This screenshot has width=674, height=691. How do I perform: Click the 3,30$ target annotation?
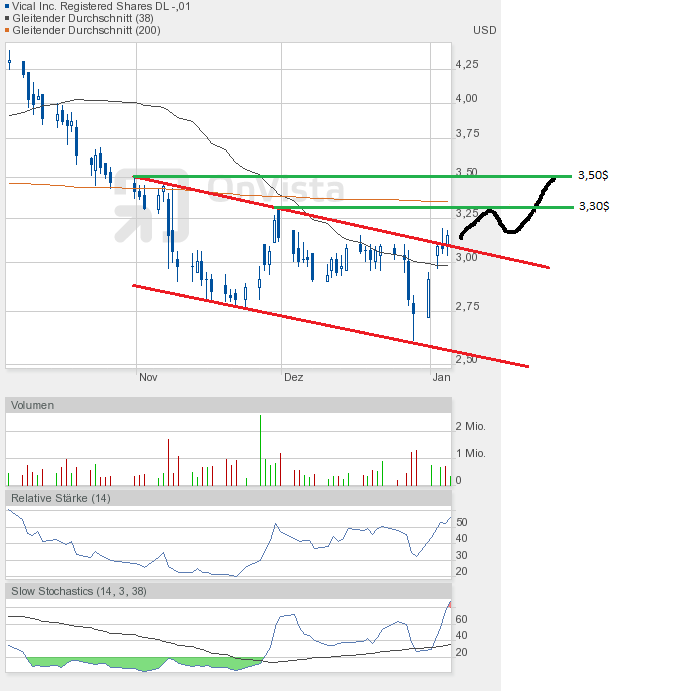(x=594, y=206)
